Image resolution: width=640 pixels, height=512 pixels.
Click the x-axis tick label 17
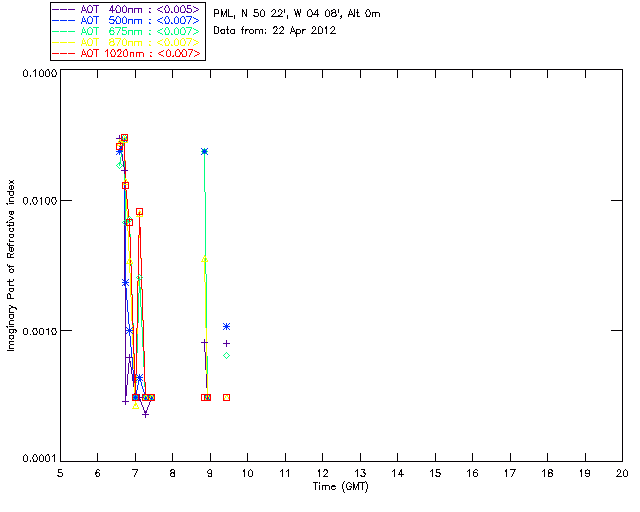pyautogui.click(x=510, y=473)
